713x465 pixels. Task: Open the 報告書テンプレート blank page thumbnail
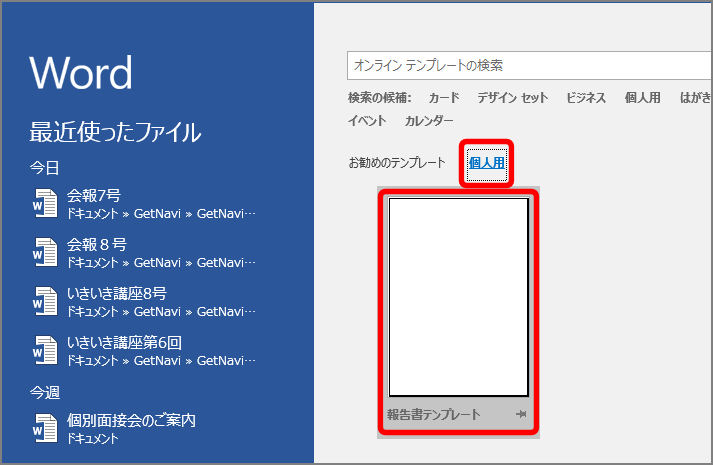458,297
